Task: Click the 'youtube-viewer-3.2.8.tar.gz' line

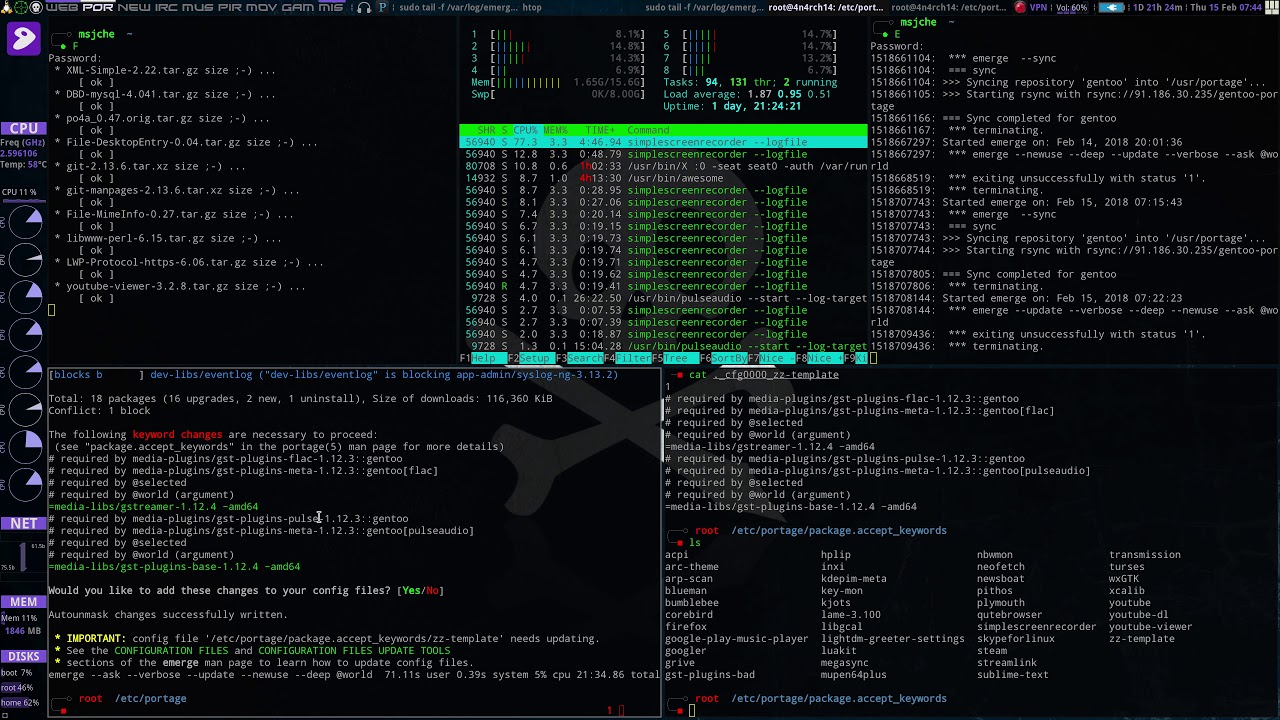Action: click(x=180, y=286)
